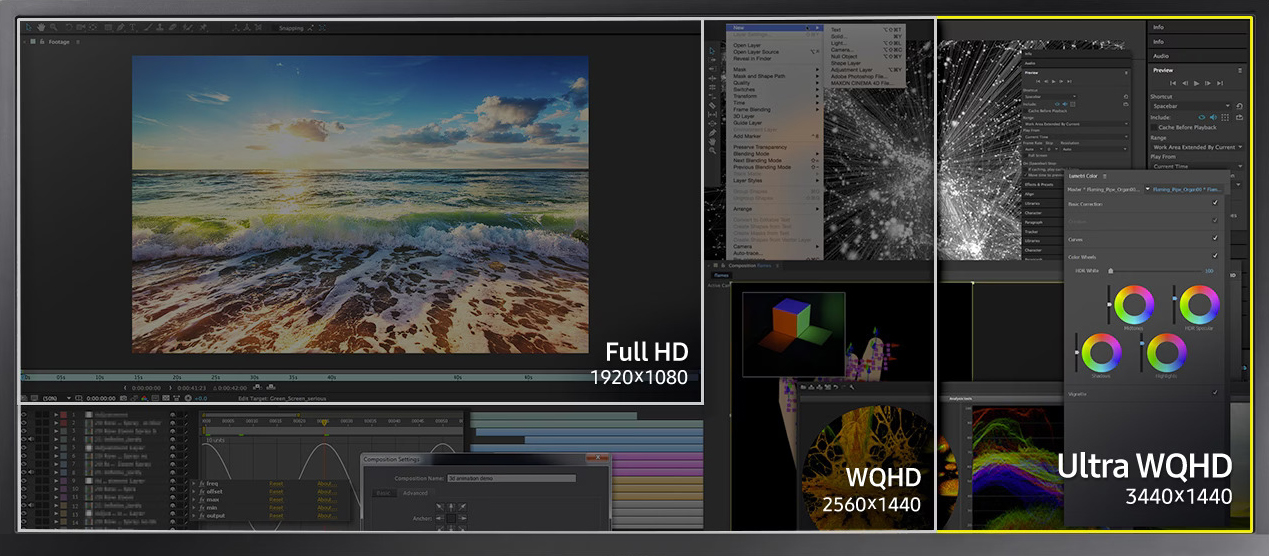The image size is (1269, 556).
Task: Click HDR White slider handle
Action: [x=1111, y=270]
